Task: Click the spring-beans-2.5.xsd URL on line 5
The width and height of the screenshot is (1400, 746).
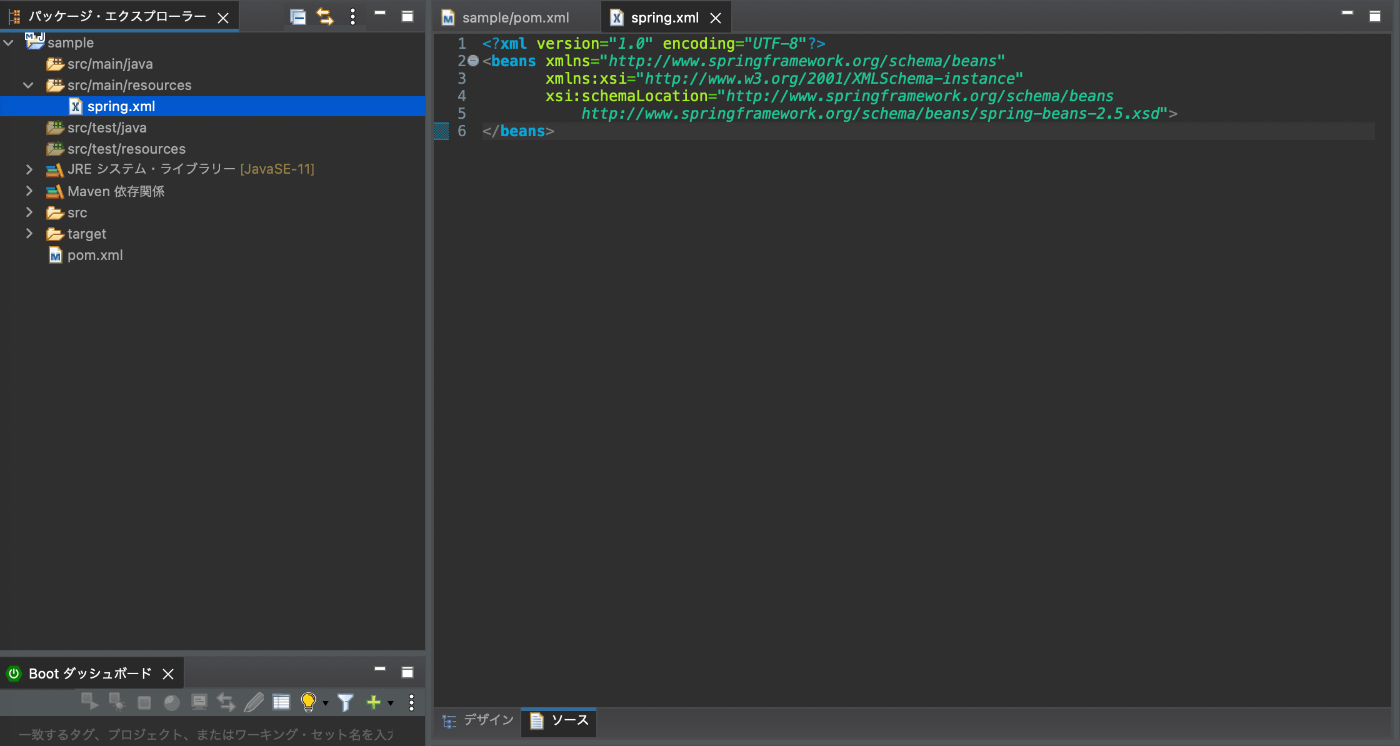Action: coord(870,114)
